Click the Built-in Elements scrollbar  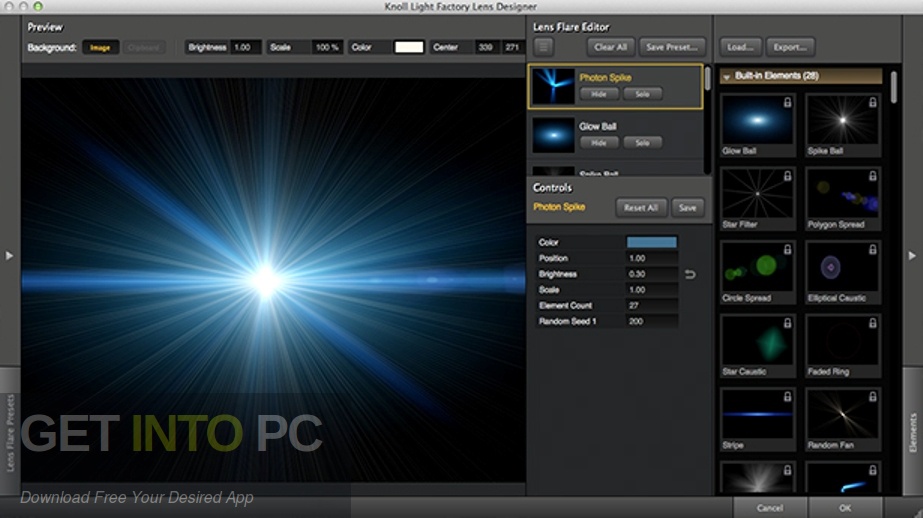[x=894, y=87]
